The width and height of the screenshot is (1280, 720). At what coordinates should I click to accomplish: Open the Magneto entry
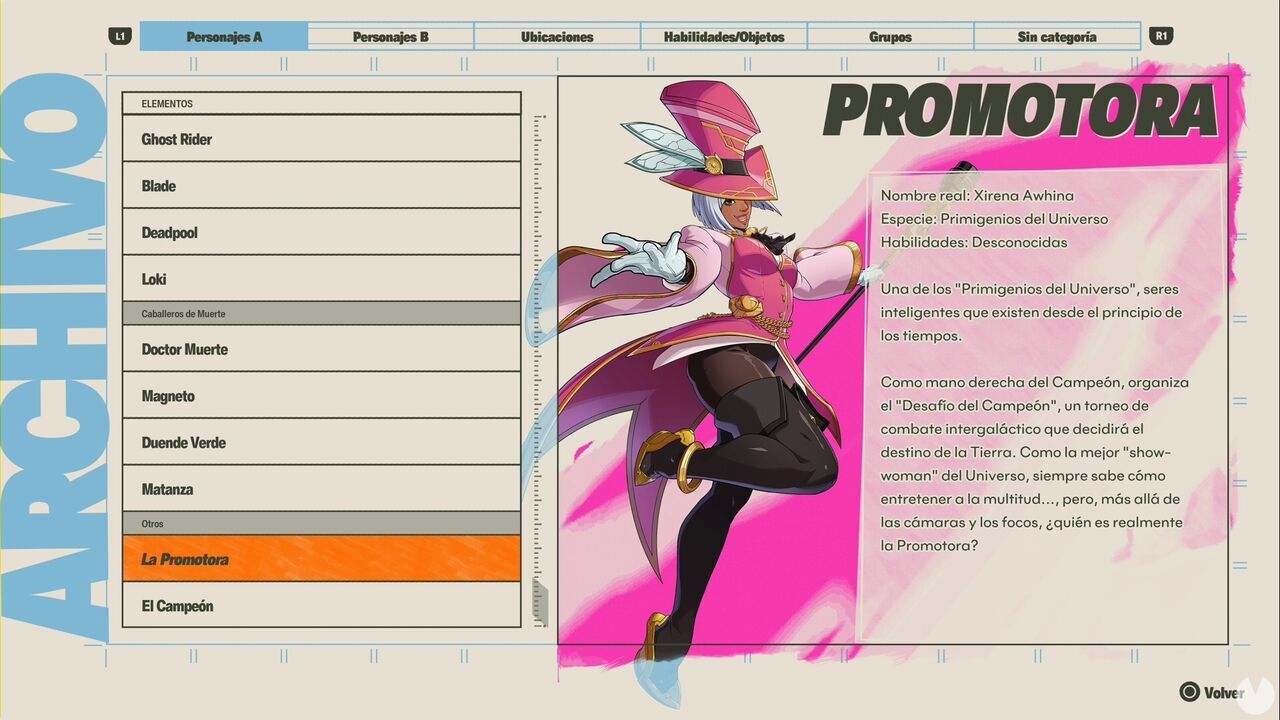pyautogui.click(x=321, y=395)
